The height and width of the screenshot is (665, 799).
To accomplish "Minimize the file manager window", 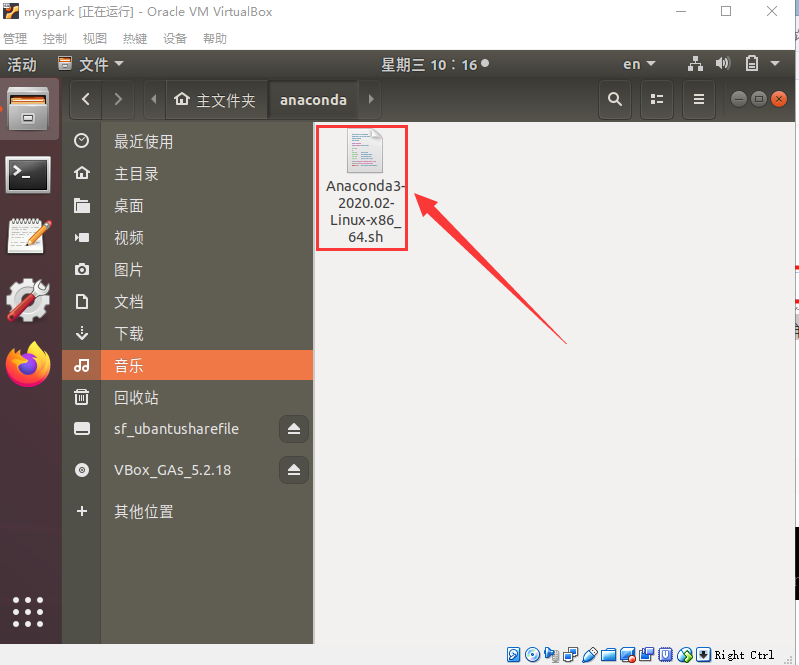I will point(738,99).
